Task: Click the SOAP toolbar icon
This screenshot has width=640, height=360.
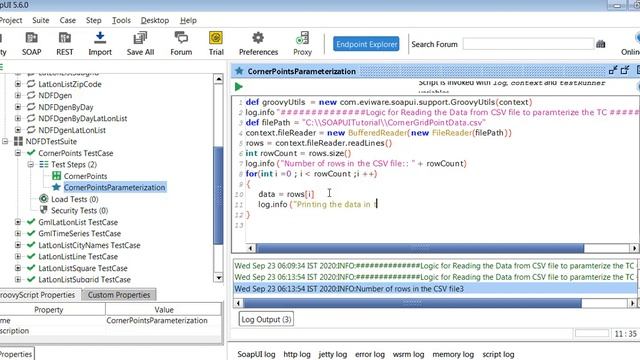Action: [31, 38]
